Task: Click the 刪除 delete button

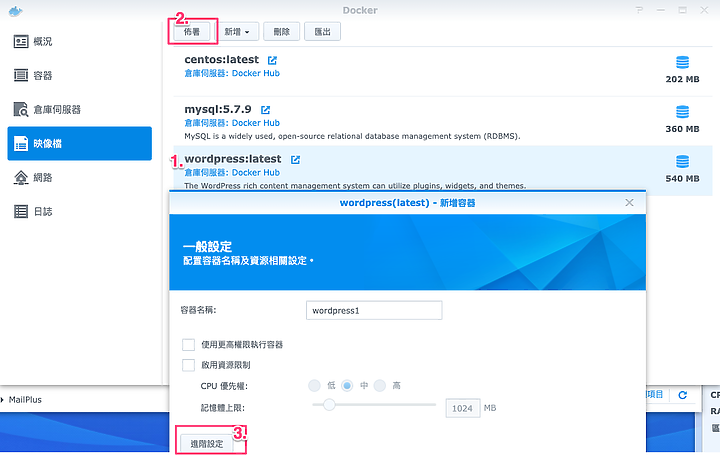Action: coord(281,32)
